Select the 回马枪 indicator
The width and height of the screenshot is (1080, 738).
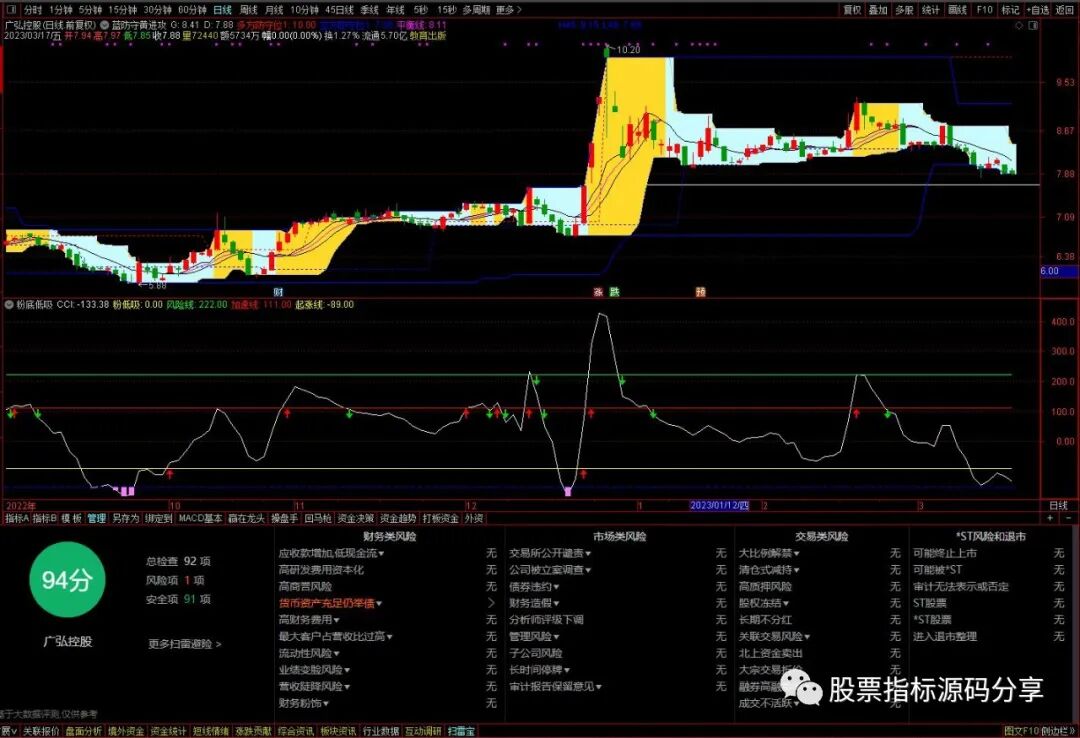tap(318, 518)
